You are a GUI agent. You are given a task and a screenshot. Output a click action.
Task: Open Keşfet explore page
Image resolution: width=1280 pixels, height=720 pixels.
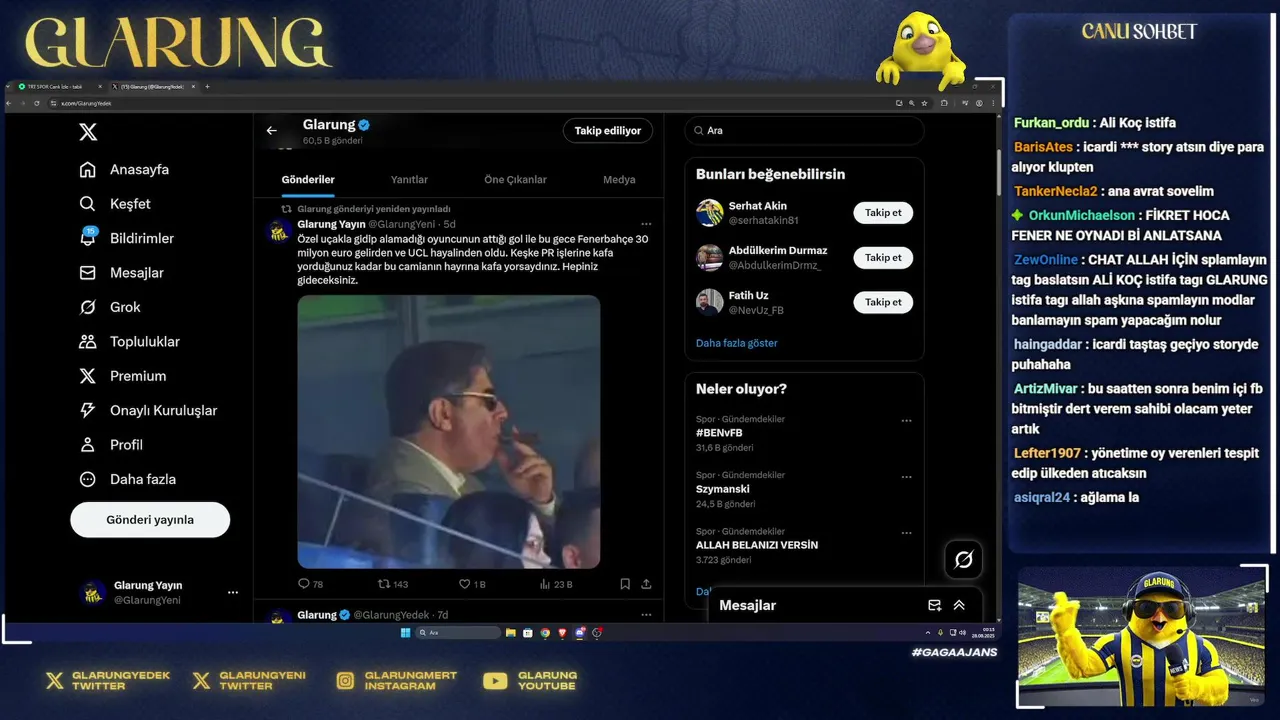click(115, 204)
